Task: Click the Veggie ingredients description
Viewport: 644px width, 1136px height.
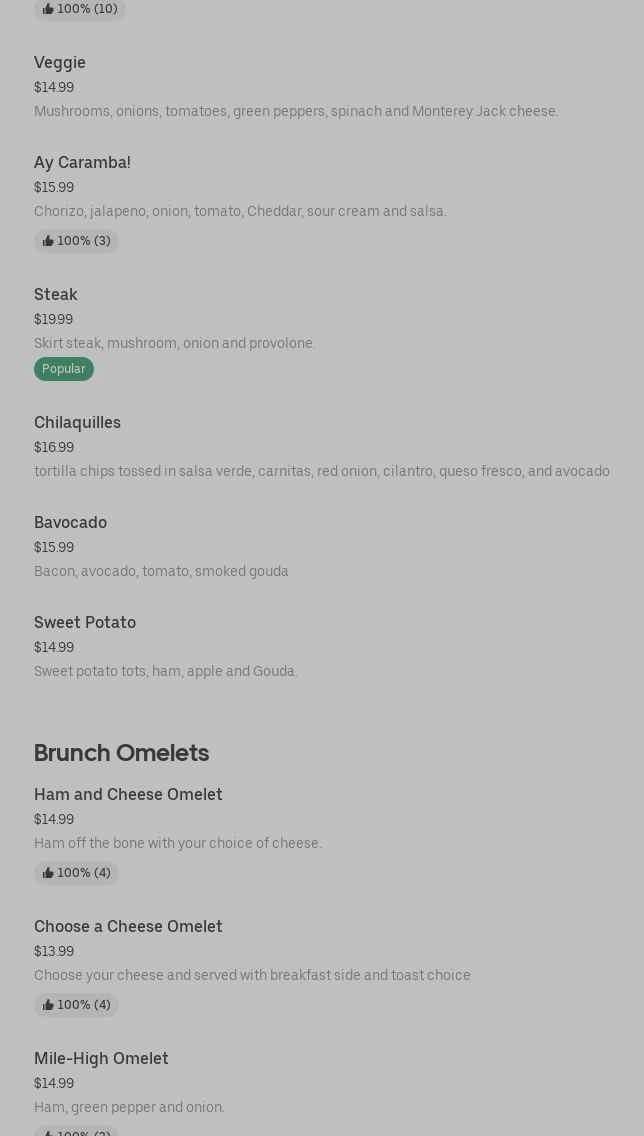Action: coord(296,111)
